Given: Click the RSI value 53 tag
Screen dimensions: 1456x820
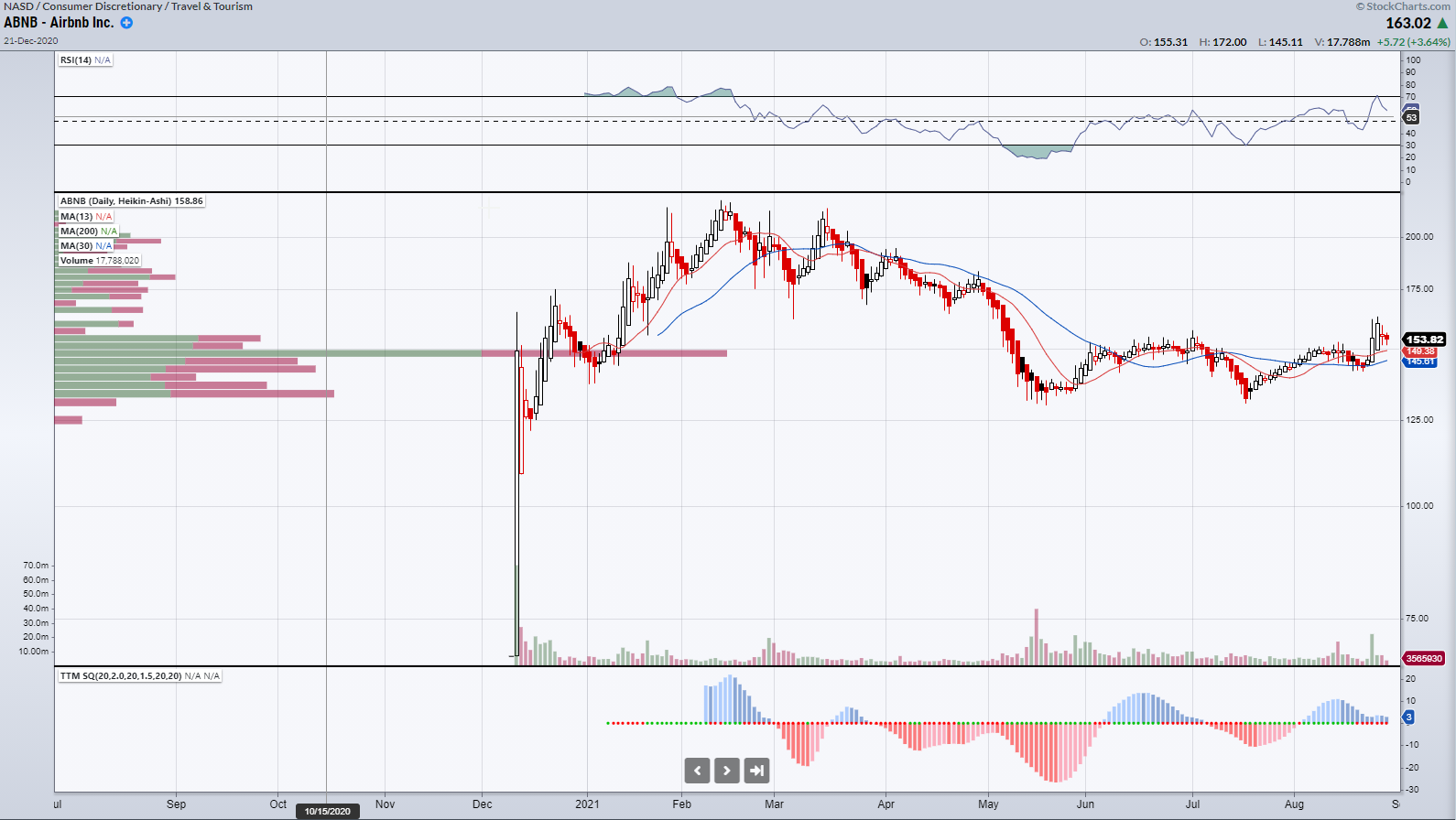Looking at the screenshot, I should (x=1411, y=117).
